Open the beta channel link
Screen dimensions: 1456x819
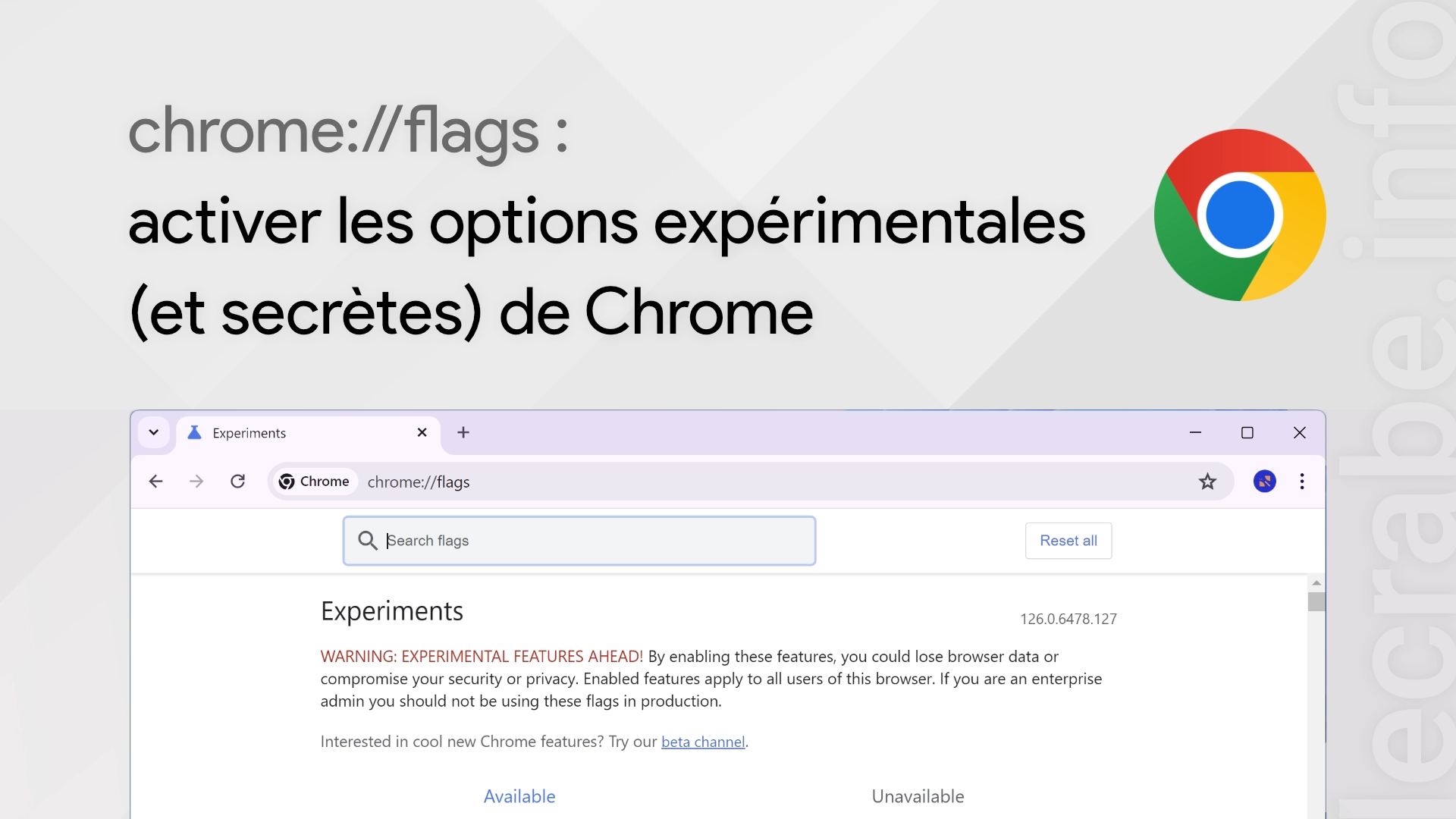pyautogui.click(x=703, y=742)
